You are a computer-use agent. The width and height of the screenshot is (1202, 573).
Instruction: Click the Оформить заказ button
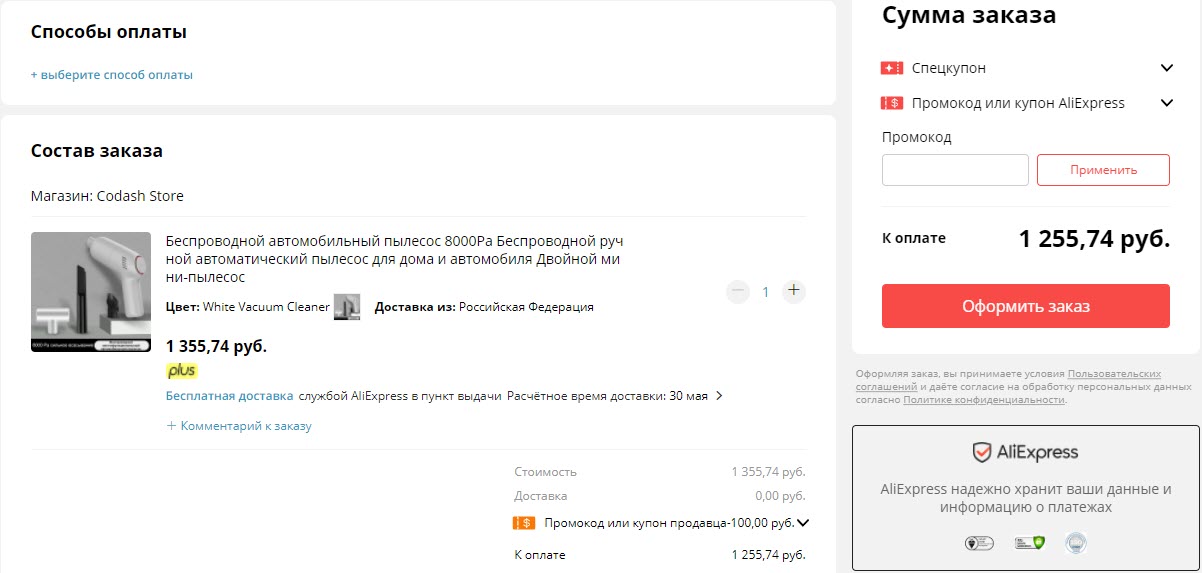click(x=1026, y=306)
